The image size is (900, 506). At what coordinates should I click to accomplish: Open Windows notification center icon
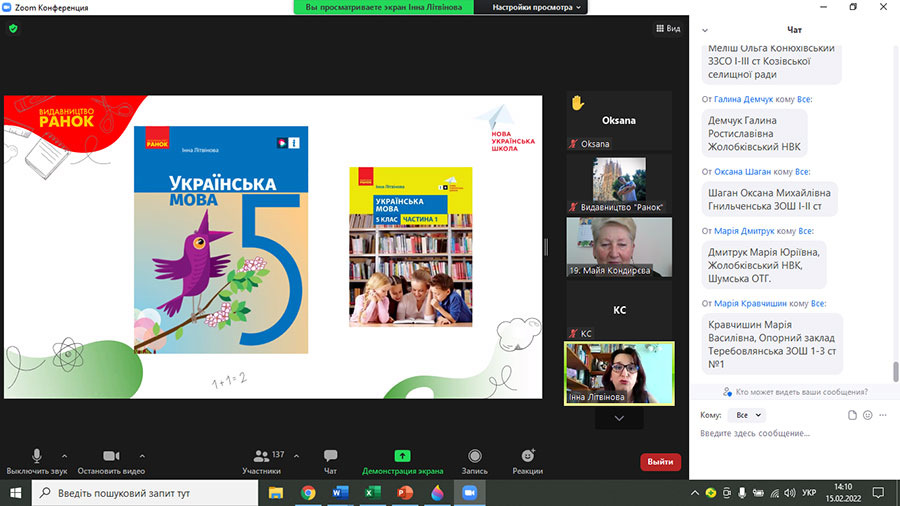point(878,493)
